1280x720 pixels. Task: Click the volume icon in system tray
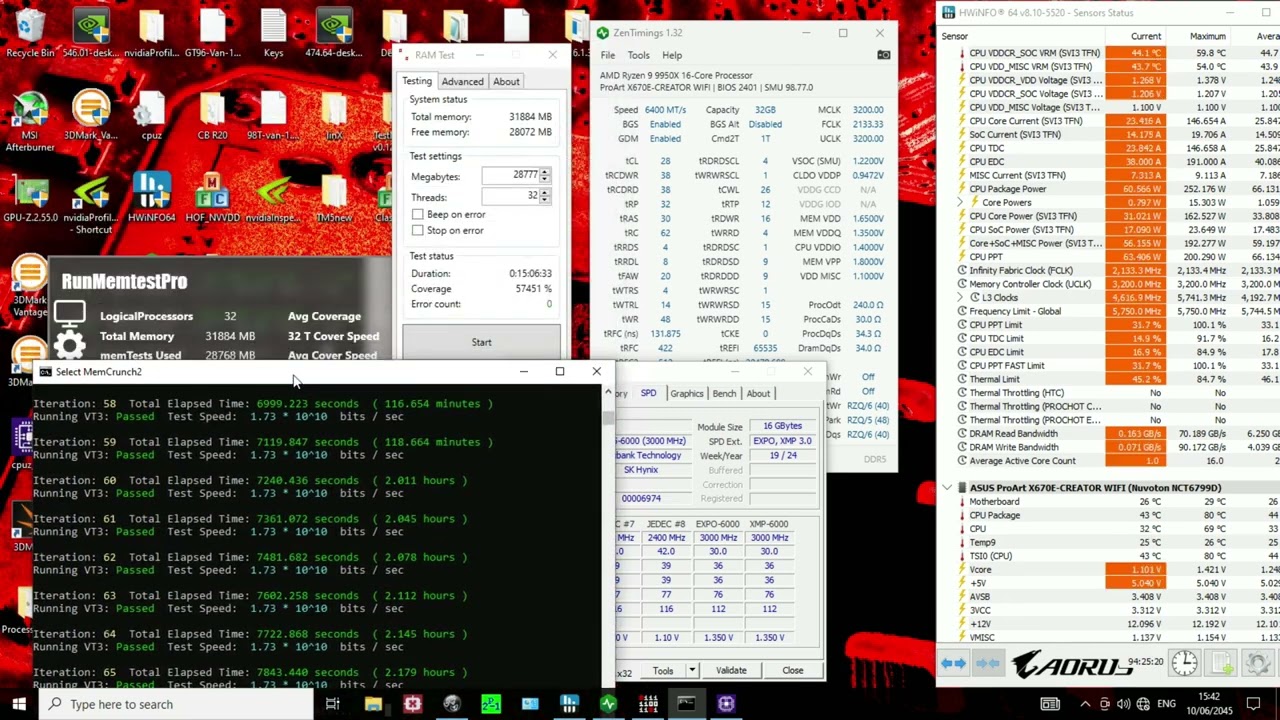pyautogui.click(x=1124, y=704)
